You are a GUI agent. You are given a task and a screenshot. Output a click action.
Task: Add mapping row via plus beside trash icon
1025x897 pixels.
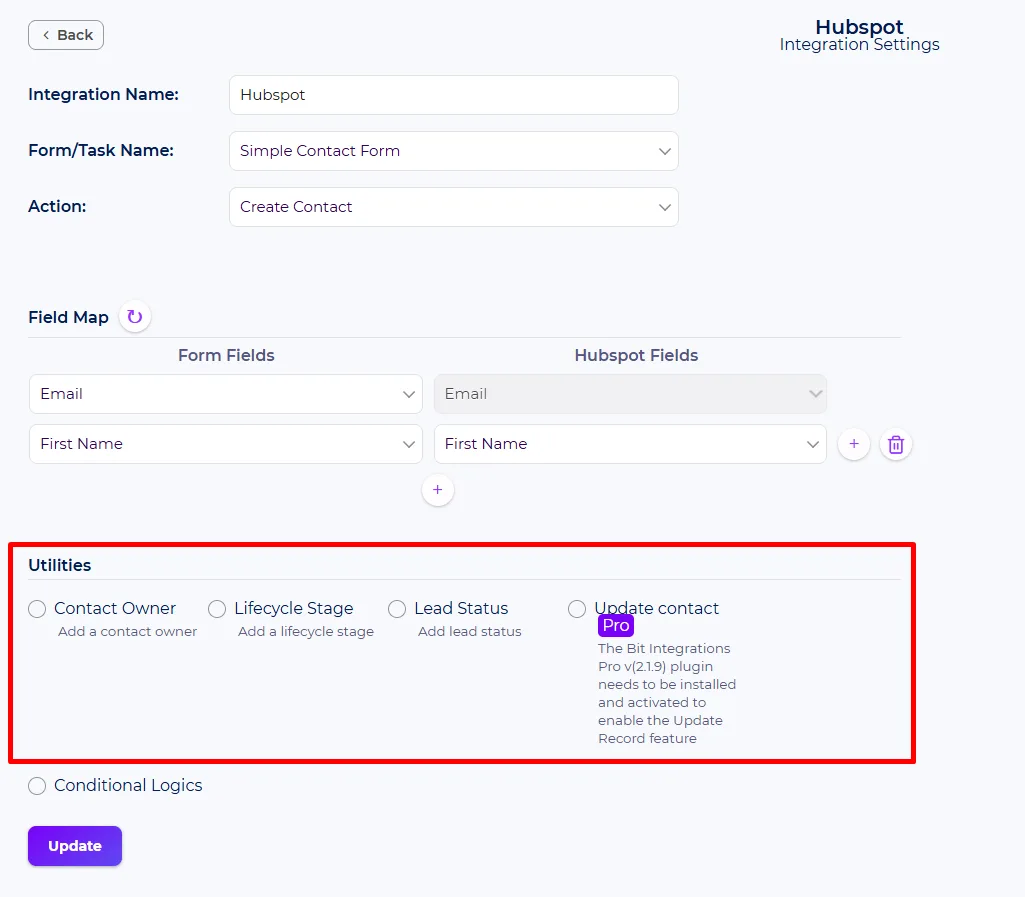(x=854, y=445)
